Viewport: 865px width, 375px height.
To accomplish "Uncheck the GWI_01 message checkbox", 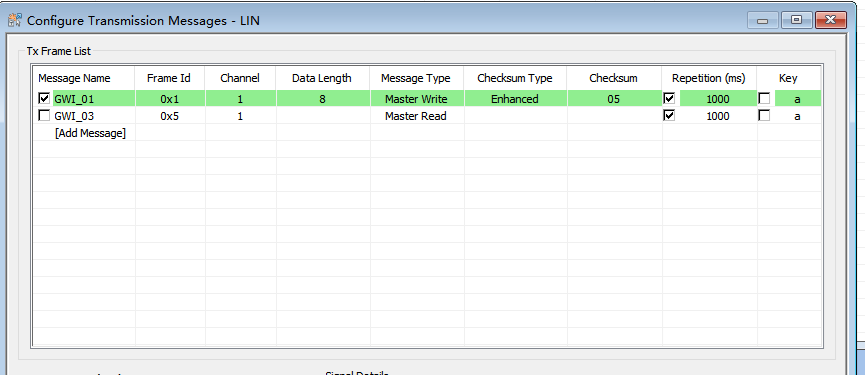I will (44, 99).
